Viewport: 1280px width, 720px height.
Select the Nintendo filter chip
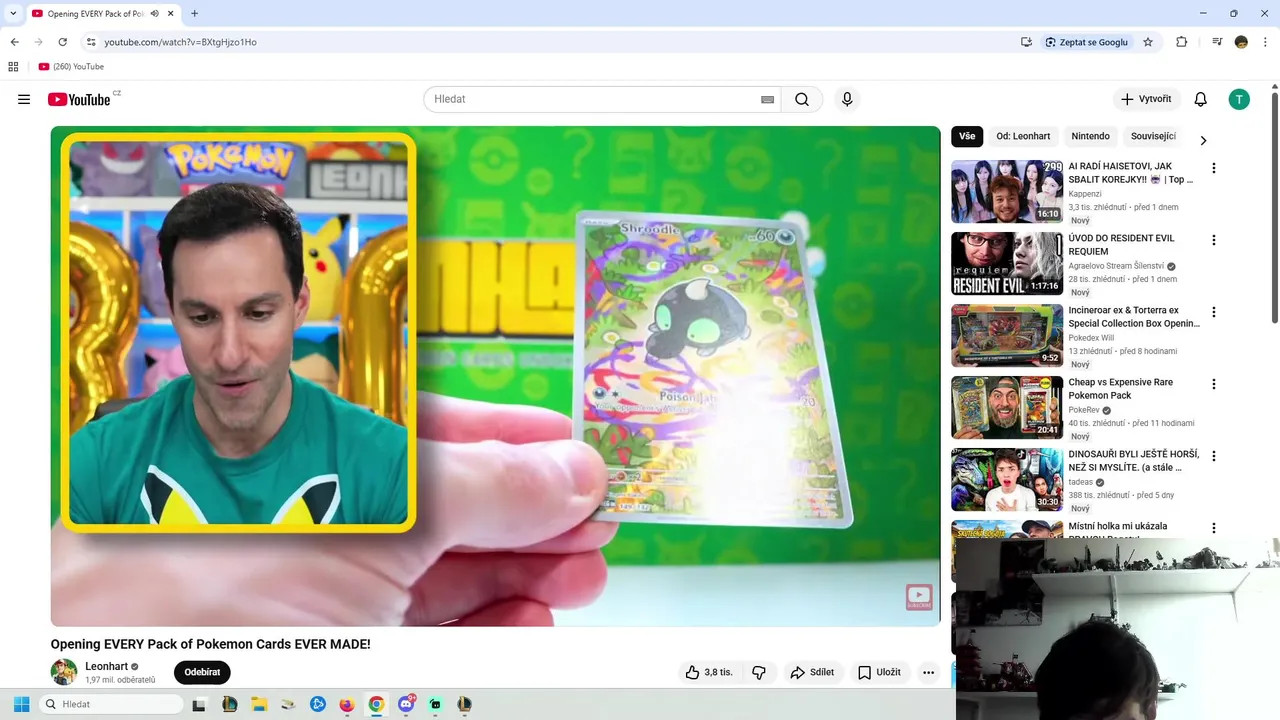point(1090,136)
